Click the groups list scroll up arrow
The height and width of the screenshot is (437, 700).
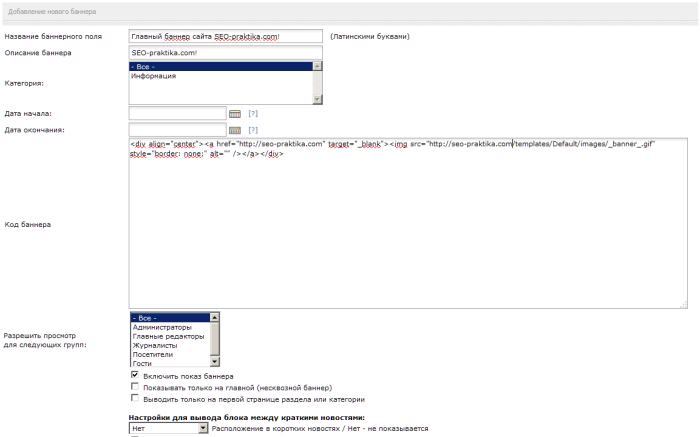tap(214, 317)
